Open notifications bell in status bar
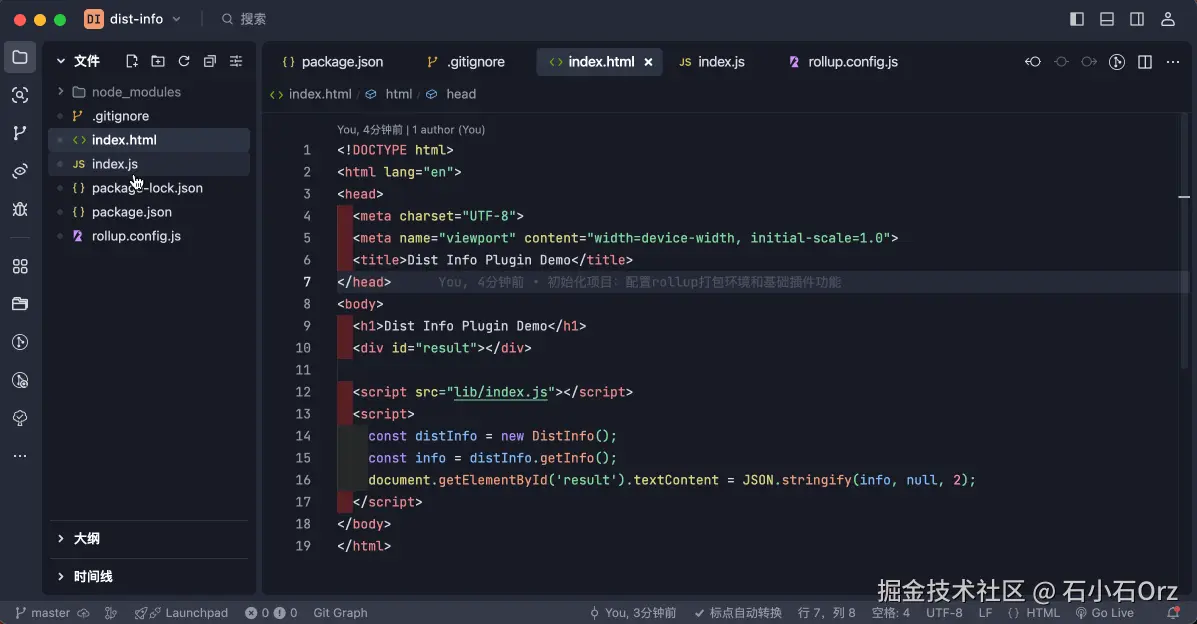Image resolution: width=1197 pixels, height=624 pixels. [x=1173, y=613]
